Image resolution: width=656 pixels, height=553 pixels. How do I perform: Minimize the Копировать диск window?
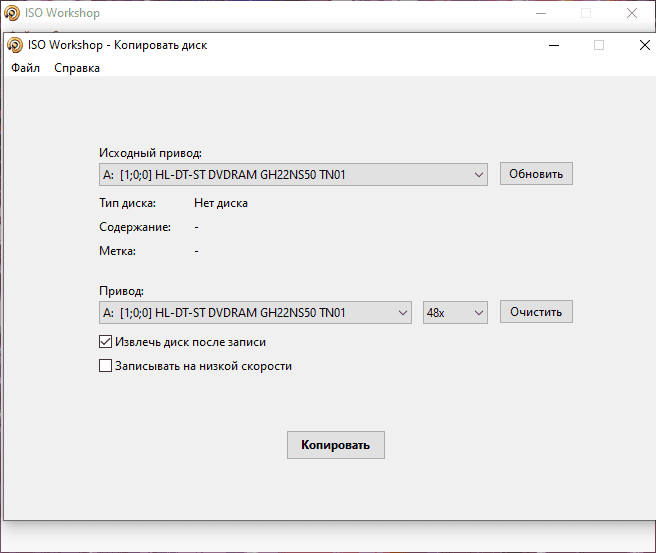click(554, 45)
